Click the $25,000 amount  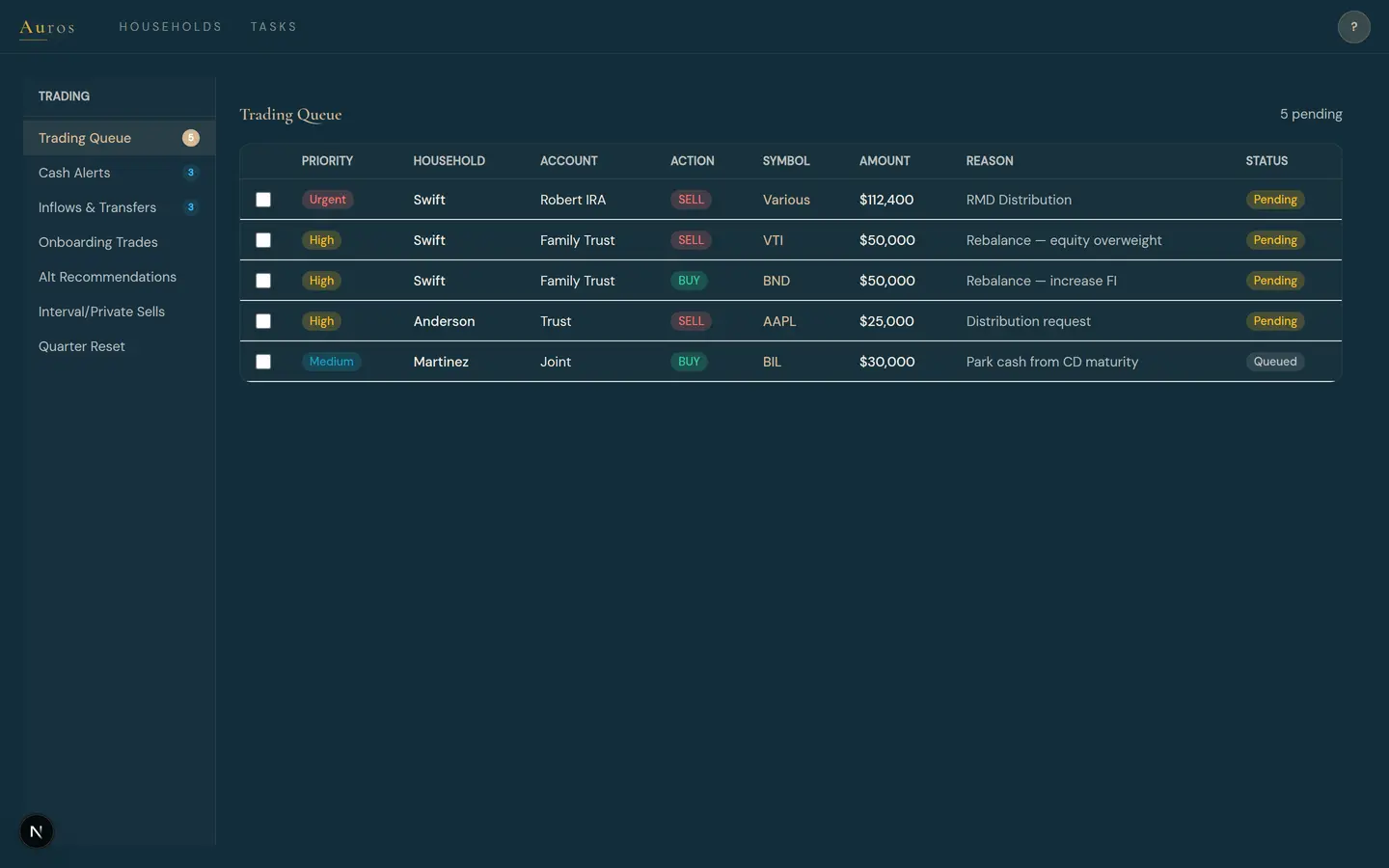tap(886, 321)
